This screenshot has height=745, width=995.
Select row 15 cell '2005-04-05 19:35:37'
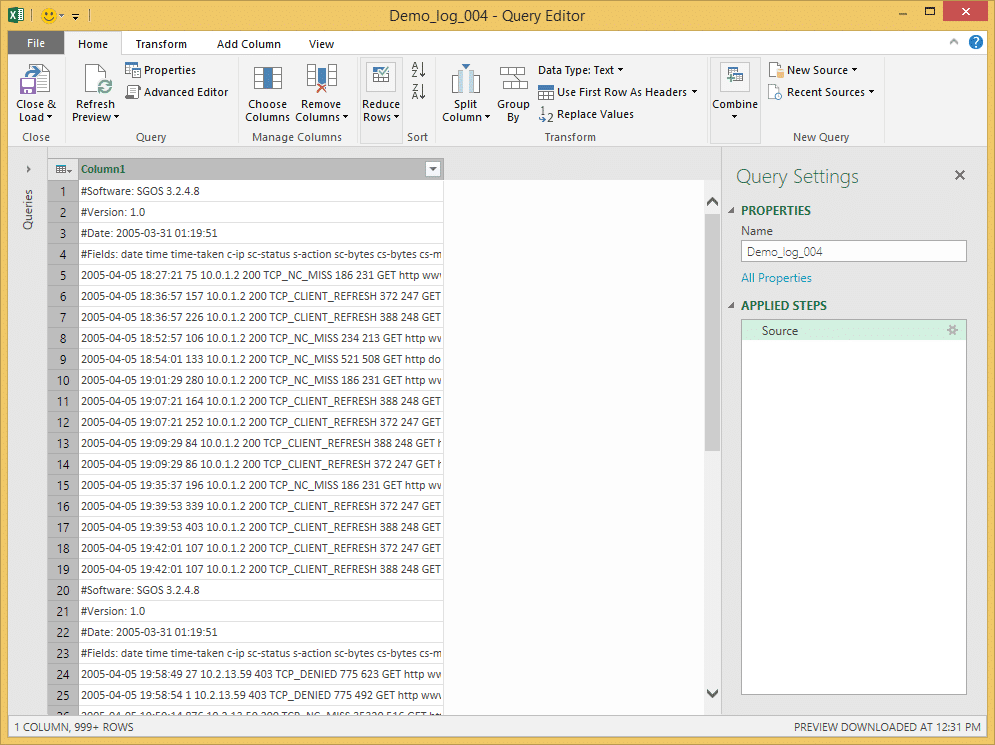[x=261, y=485]
